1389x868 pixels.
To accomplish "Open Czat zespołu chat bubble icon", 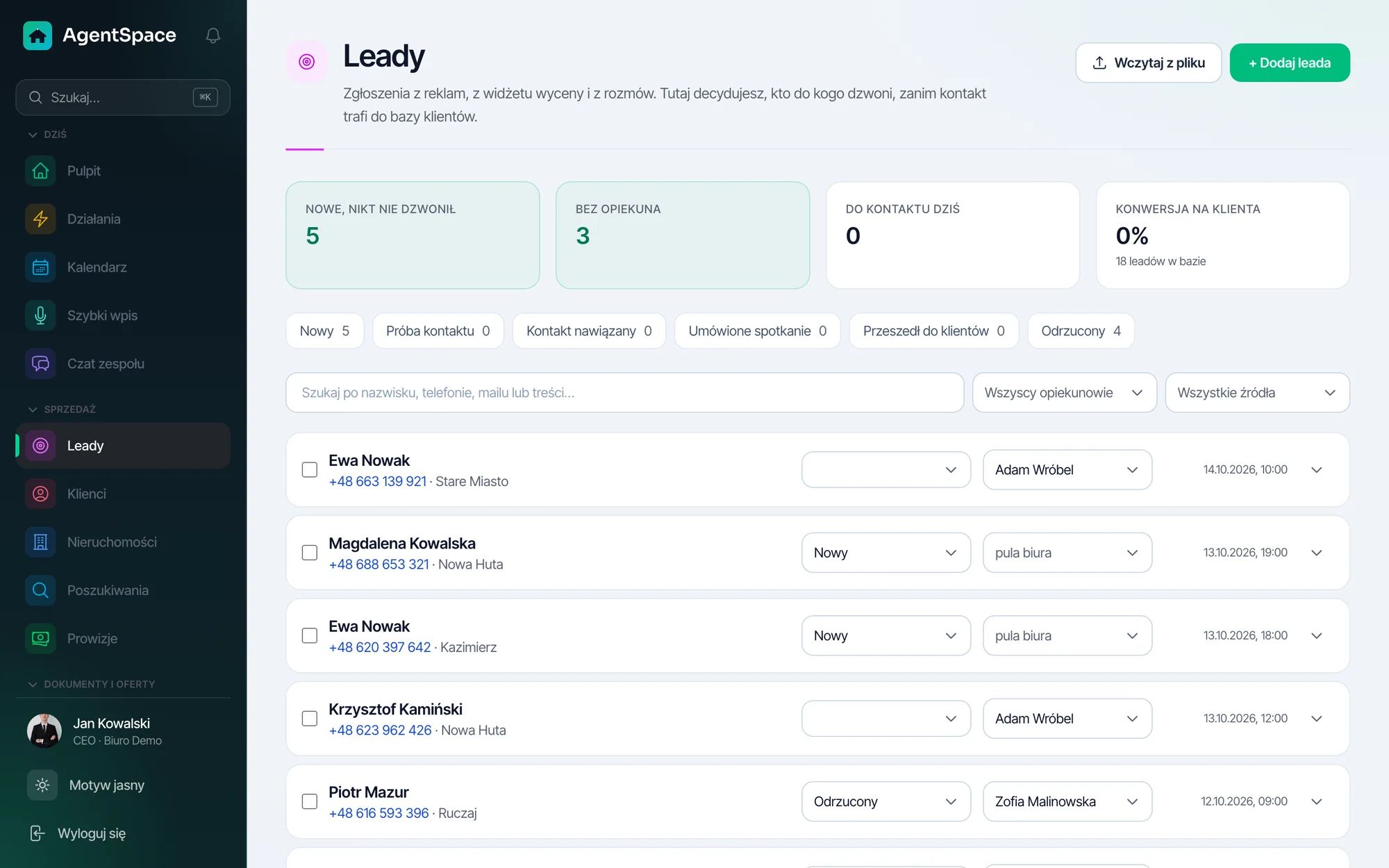I will coord(40,364).
